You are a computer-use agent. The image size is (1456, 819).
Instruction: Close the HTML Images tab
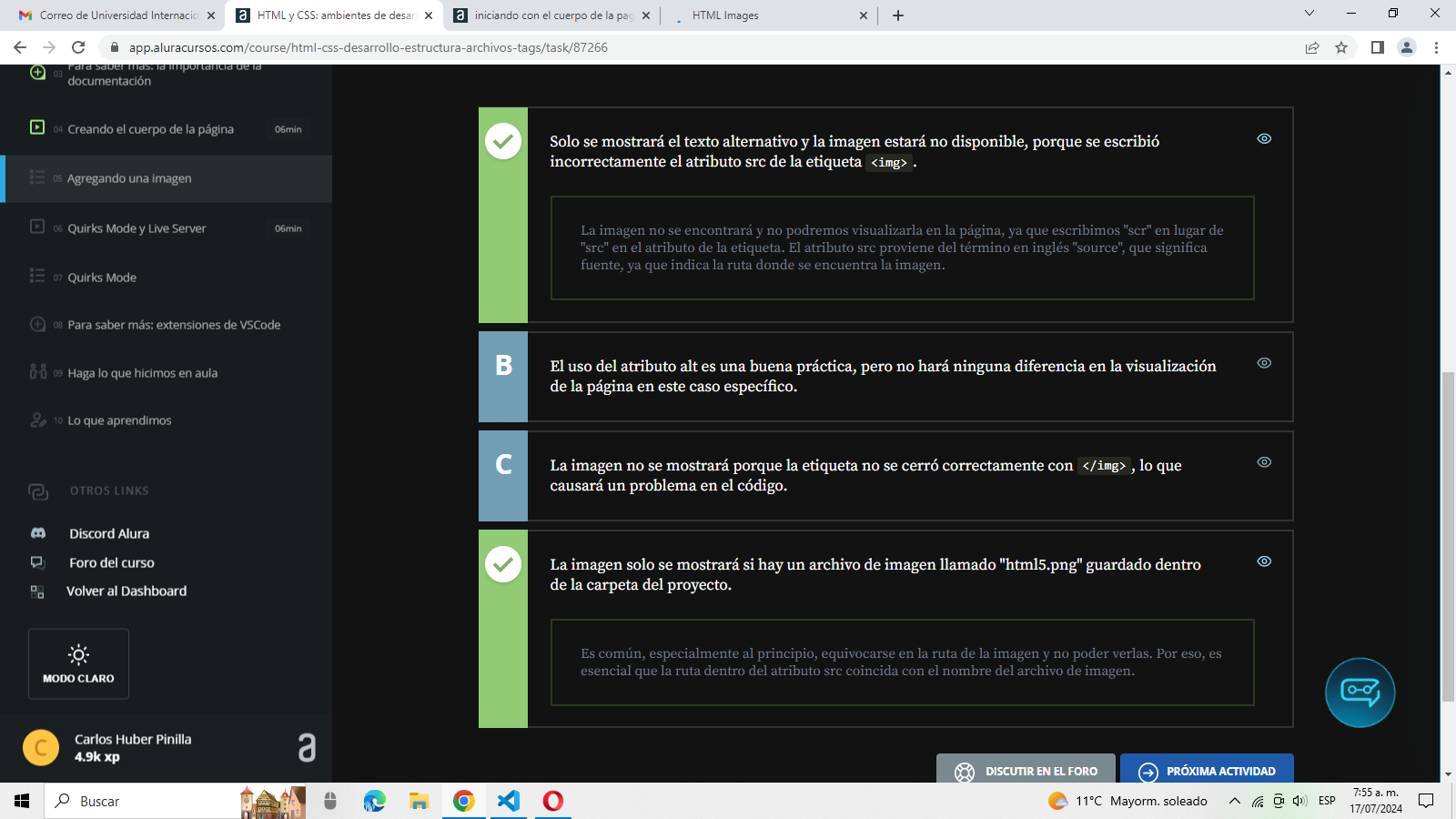tap(864, 15)
